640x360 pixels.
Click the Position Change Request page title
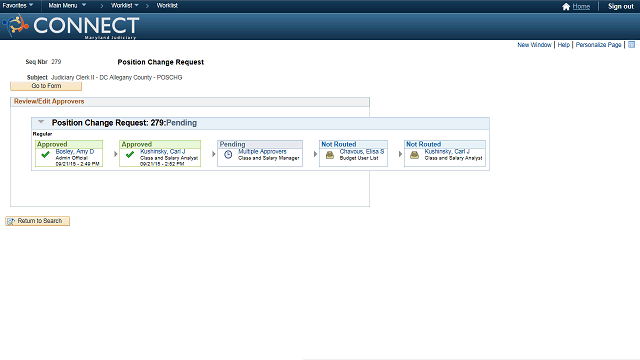click(x=161, y=62)
